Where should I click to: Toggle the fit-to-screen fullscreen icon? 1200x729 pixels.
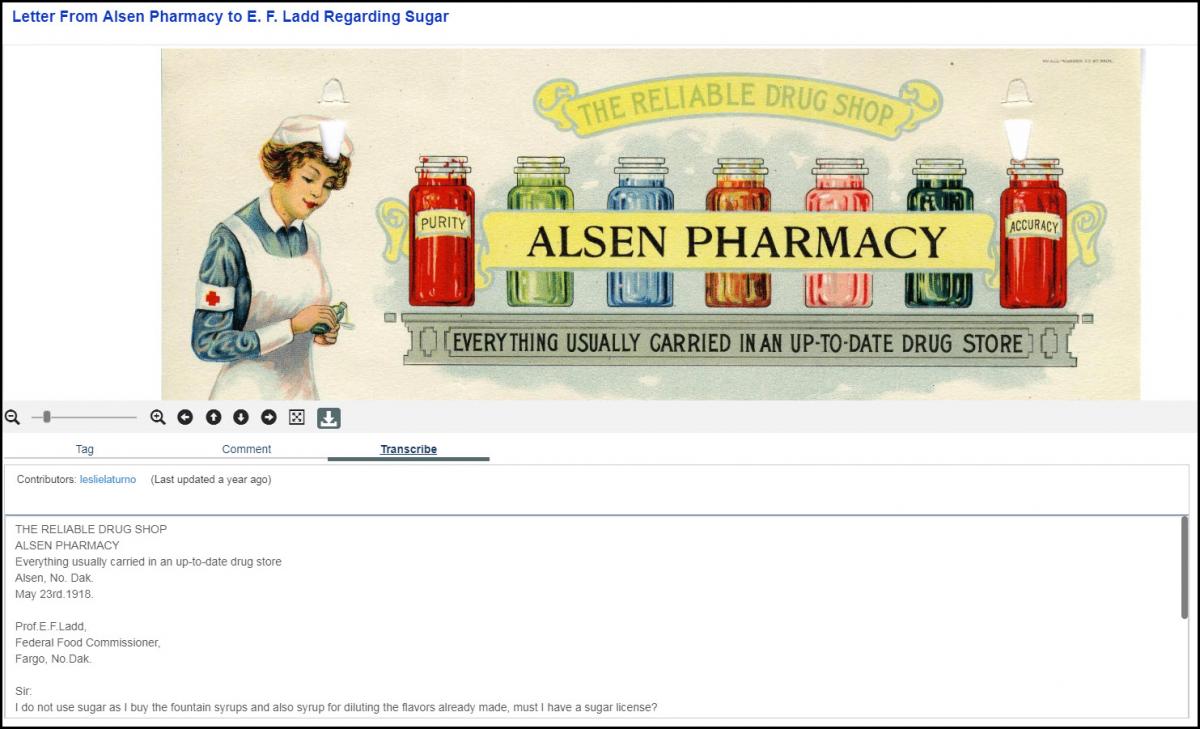click(x=297, y=417)
